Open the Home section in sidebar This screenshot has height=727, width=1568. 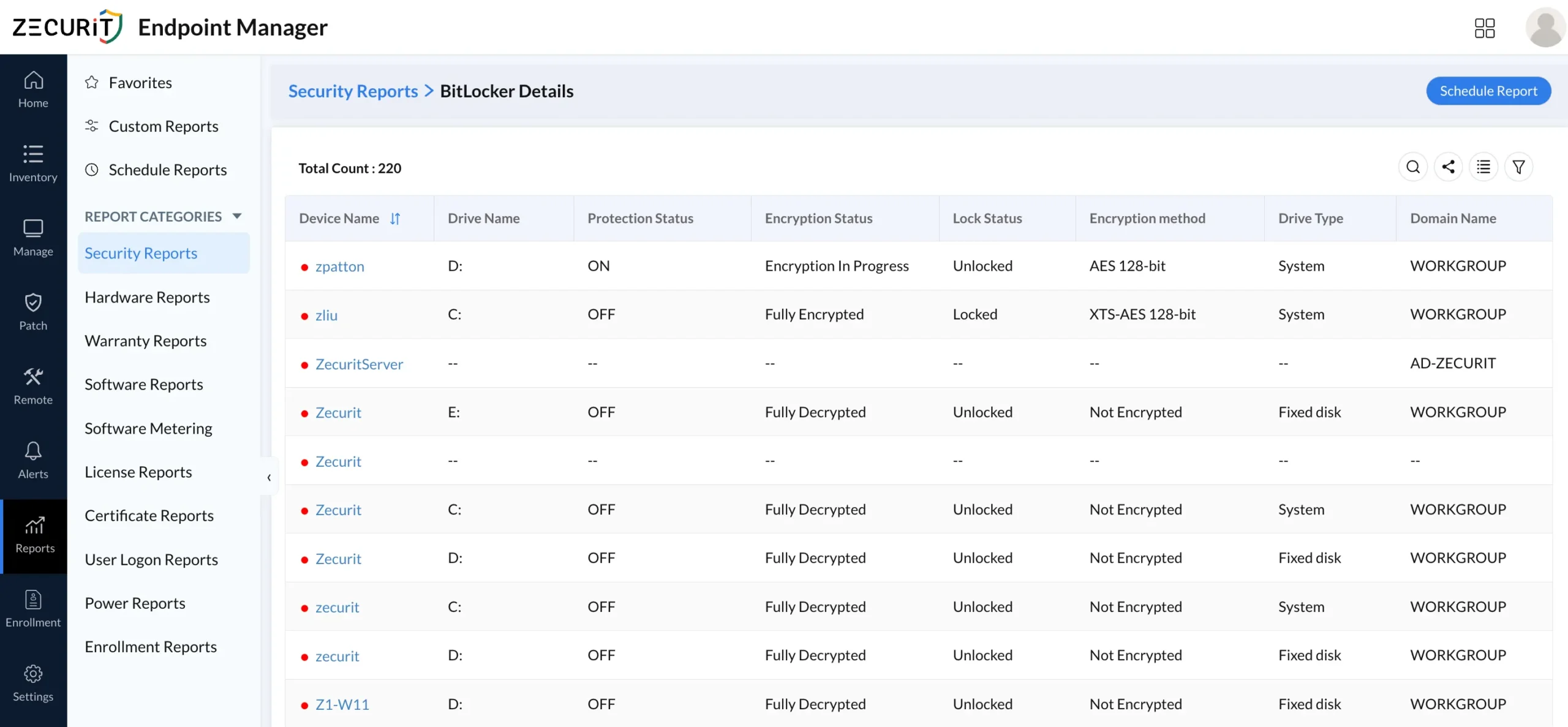33,90
